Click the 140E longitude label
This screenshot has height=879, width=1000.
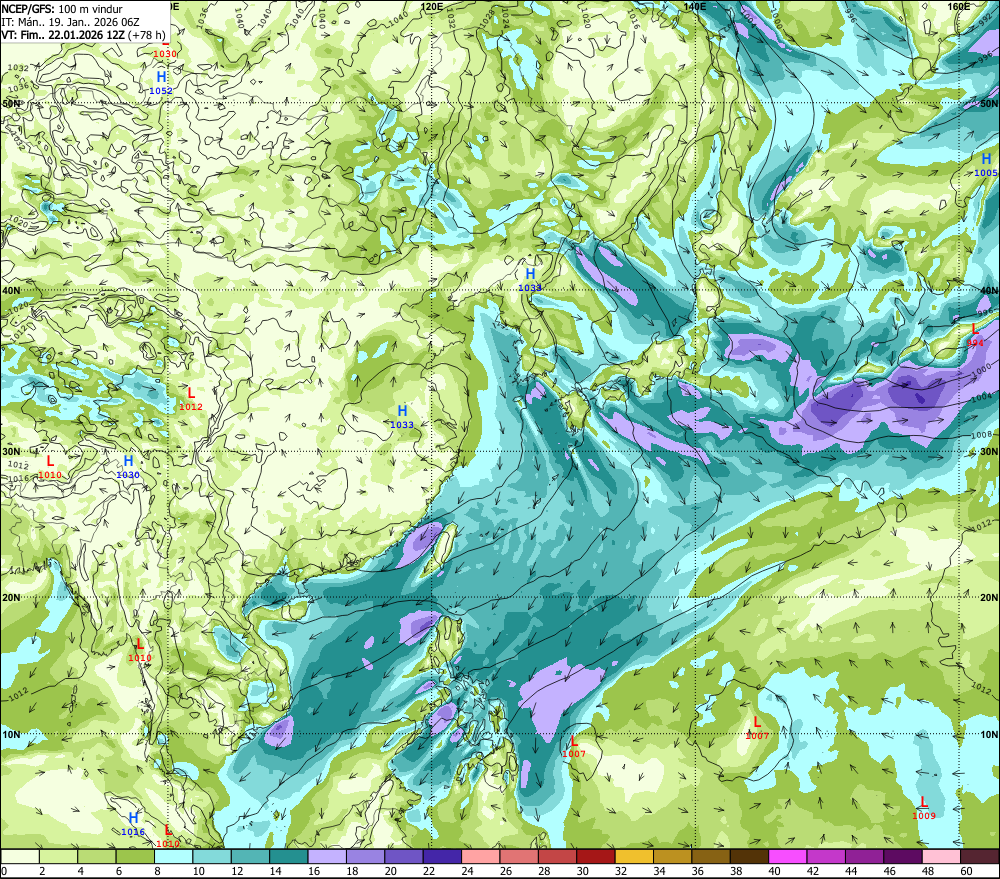(x=695, y=6)
